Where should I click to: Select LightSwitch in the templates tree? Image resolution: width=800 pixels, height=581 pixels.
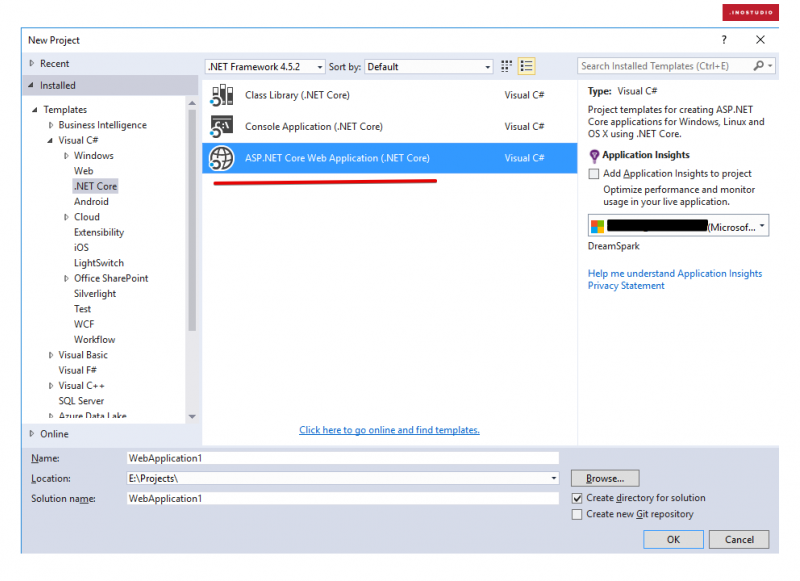click(x=99, y=263)
